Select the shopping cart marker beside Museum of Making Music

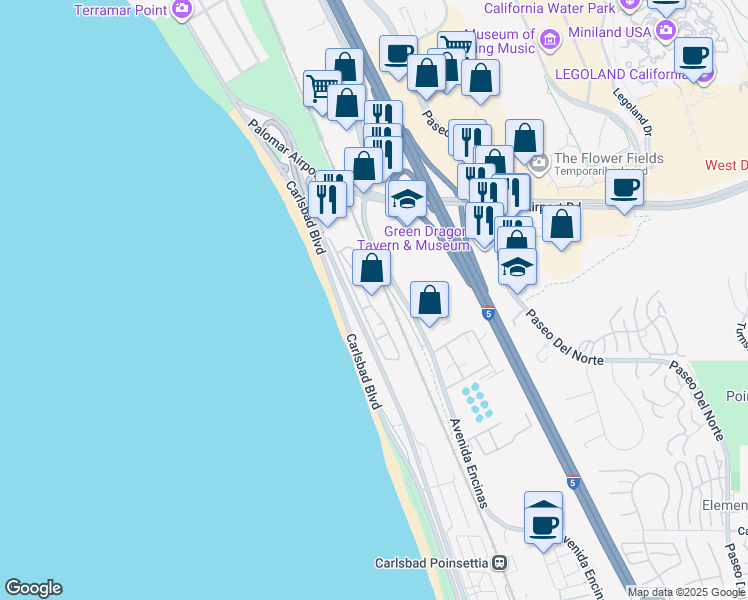tap(457, 45)
